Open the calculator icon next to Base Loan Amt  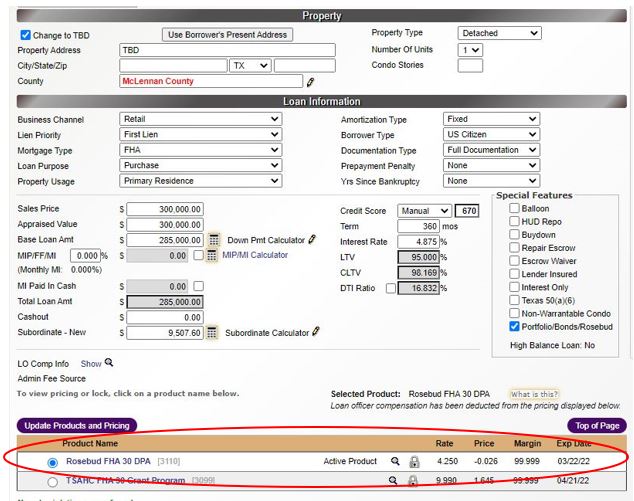pos(213,240)
